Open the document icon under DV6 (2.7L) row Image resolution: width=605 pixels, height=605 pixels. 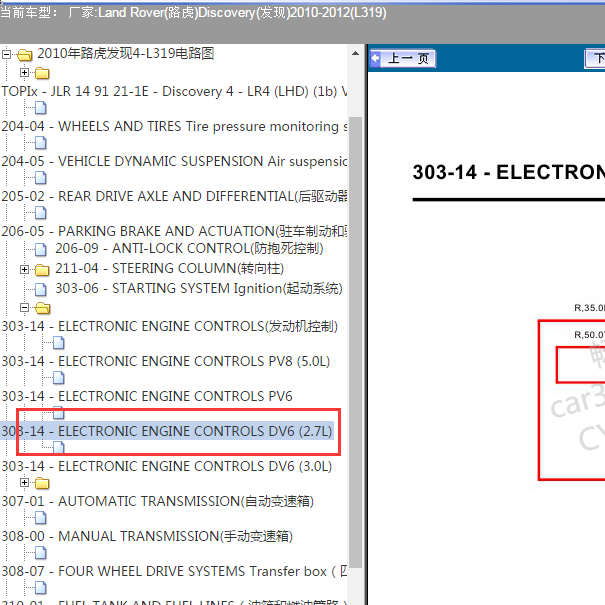pyautogui.click(x=59, y=448)
